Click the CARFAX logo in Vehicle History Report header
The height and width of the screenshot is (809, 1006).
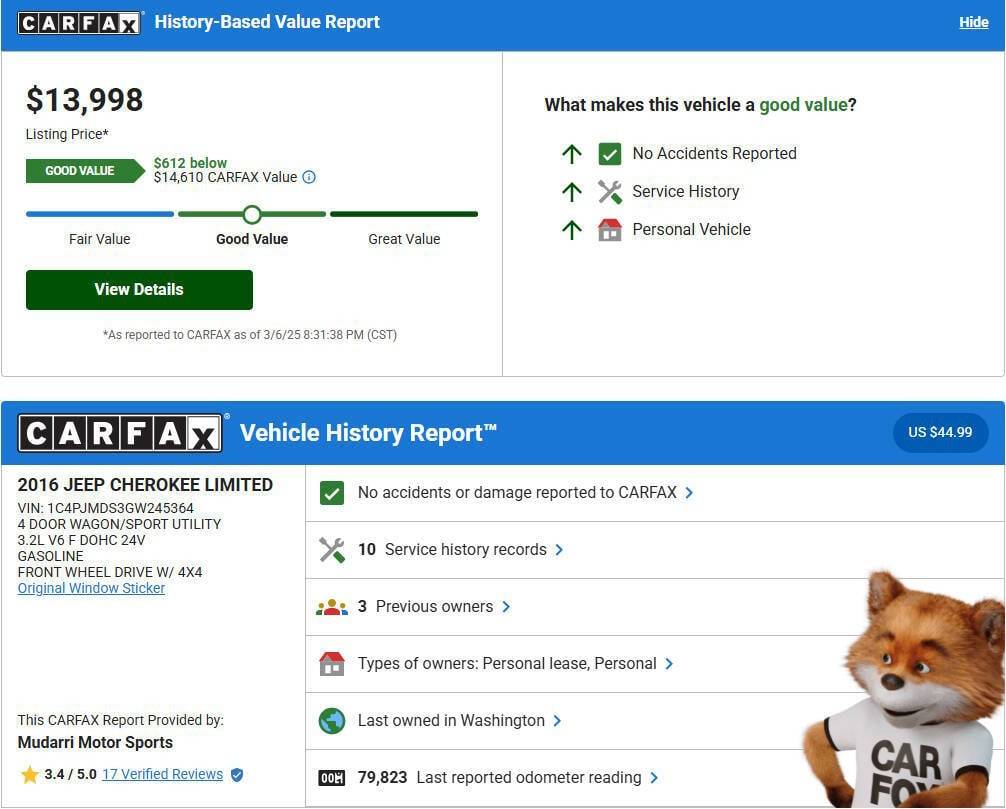coord(121,434)
